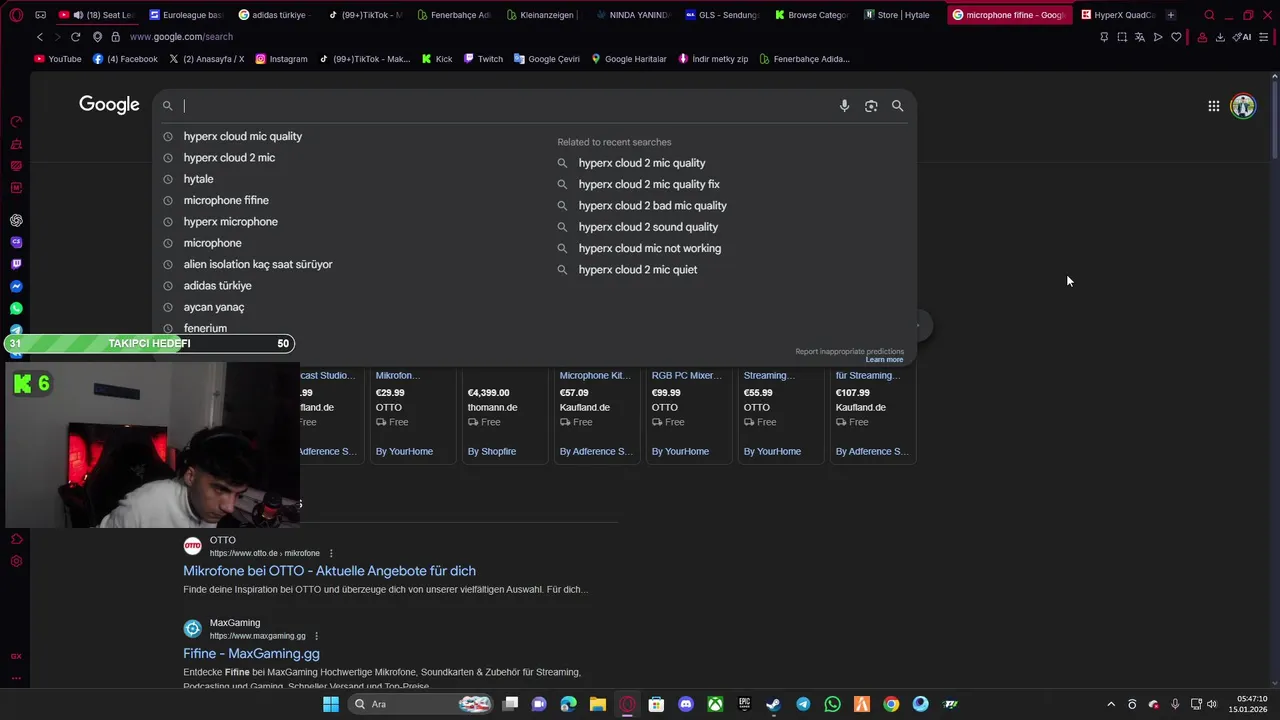Open the Windows Start menu

tap(331, 704)
